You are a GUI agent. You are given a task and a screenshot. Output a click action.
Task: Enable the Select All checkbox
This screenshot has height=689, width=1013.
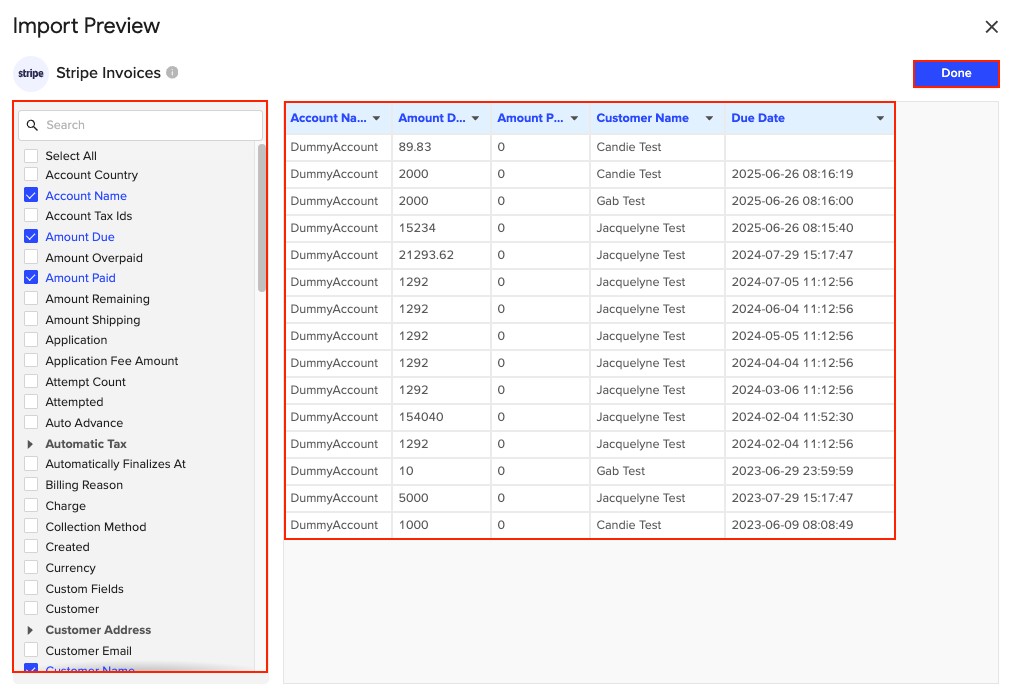[x=30, y=154]
